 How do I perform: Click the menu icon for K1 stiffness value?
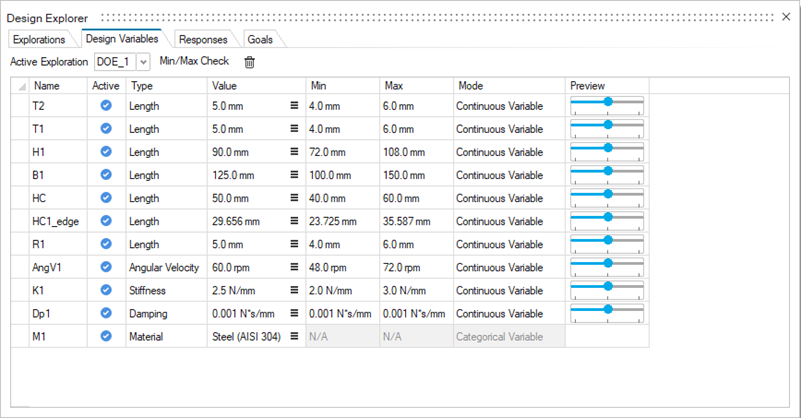pyautogui.click(x=294, y=291)
